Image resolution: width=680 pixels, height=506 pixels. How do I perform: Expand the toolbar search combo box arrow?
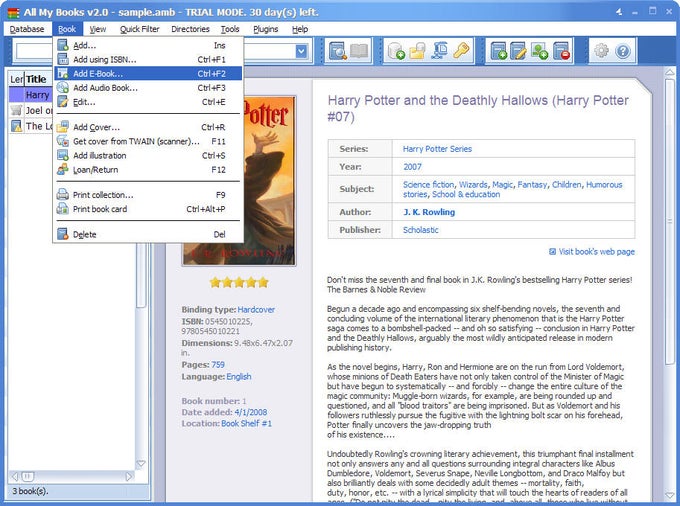click(x=301, y=51)
